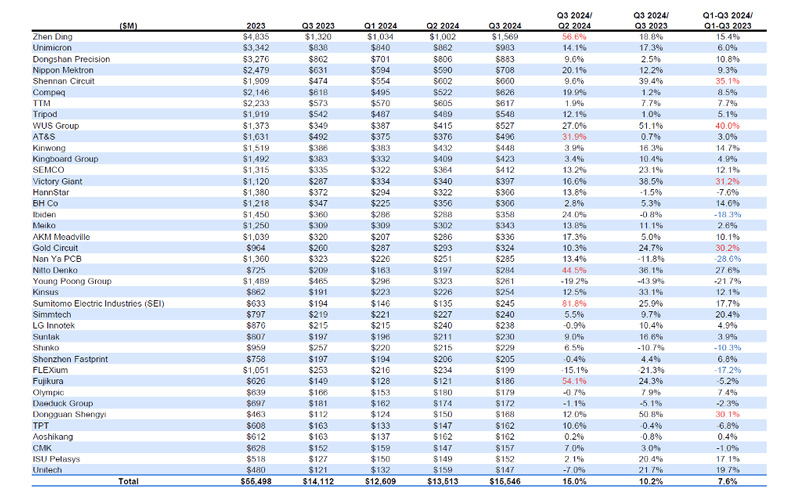
Task: Select the Young Poong Group row name
Action: (72, 281)
